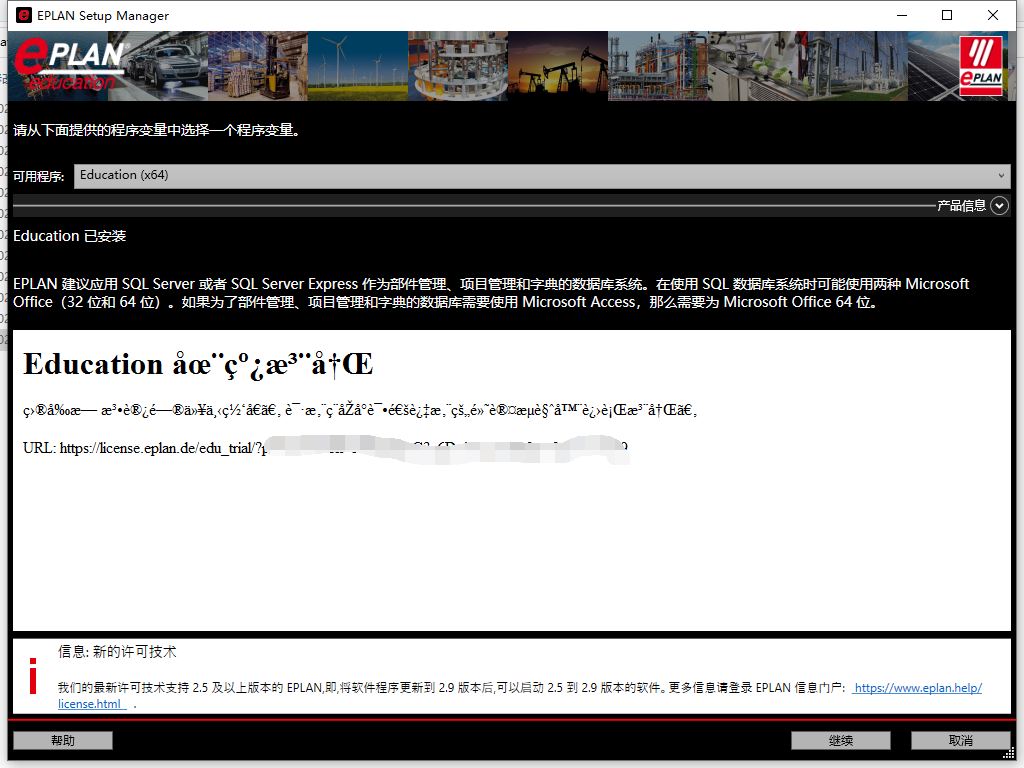Screen dimensions: 1024x768
Task: Click the 帮助 help button
Action: [63, 740]
